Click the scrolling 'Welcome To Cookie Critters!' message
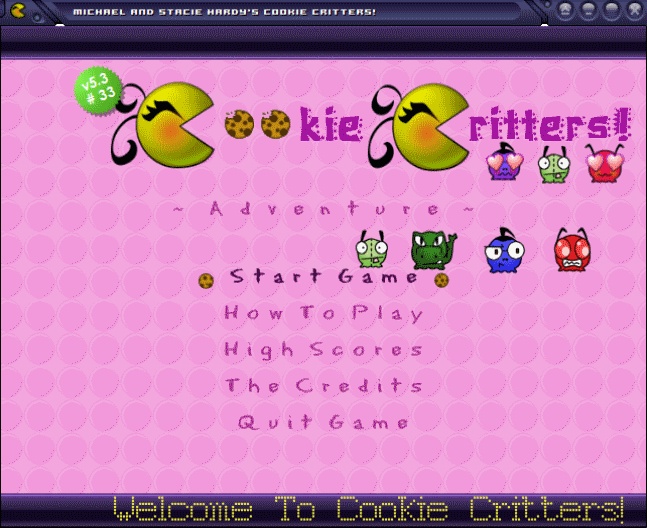The width and height of the screenshot is (647, 528). coord(368,509)
